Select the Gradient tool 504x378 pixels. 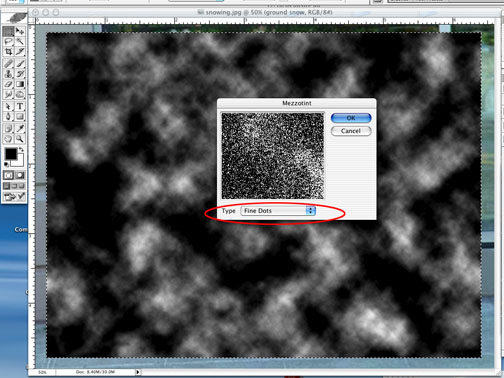tap(20, 84)
